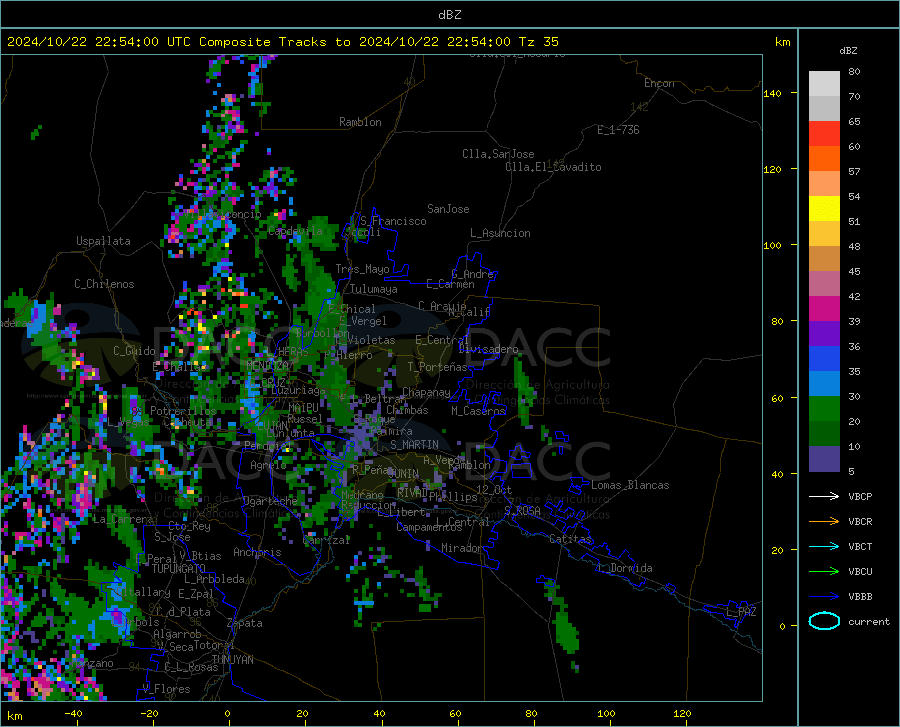The image size is (900, 727).
Task: Click the orange VBCR arrow in legend
Action: point(824,522)
